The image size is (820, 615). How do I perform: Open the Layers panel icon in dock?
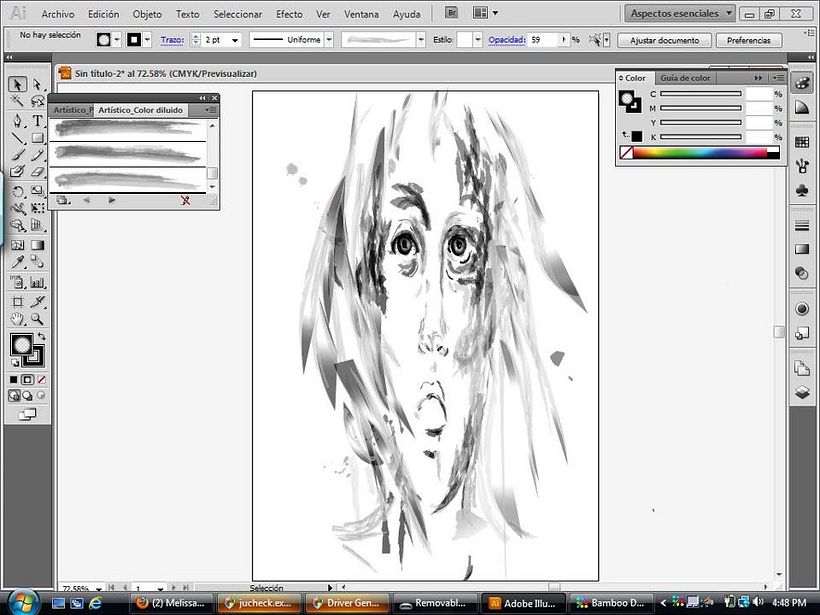point(801,393)
